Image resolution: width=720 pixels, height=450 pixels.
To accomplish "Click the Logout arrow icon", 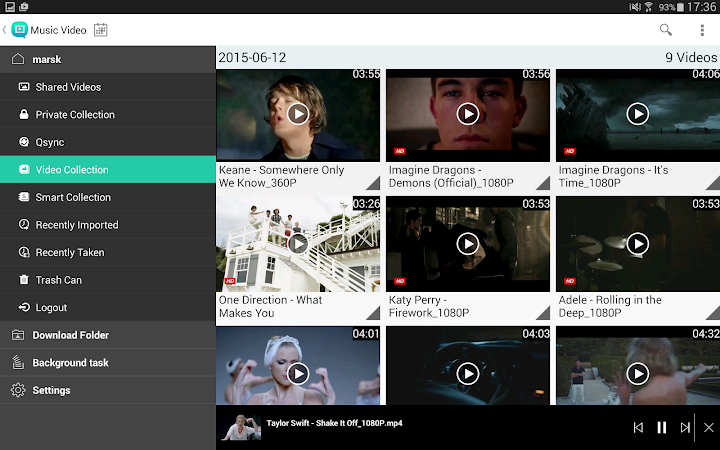I will (x=24, y=307).
